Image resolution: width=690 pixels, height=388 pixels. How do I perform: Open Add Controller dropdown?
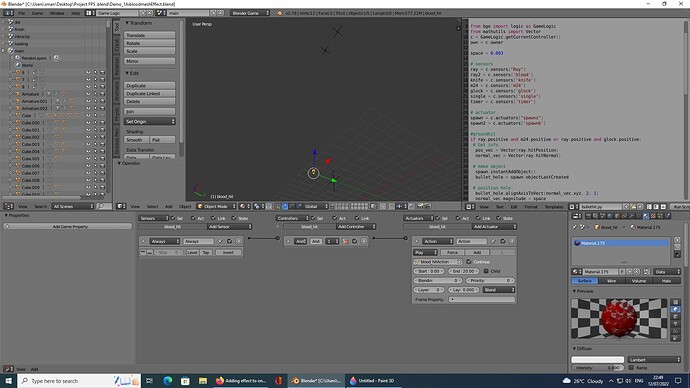pos(356,227)
